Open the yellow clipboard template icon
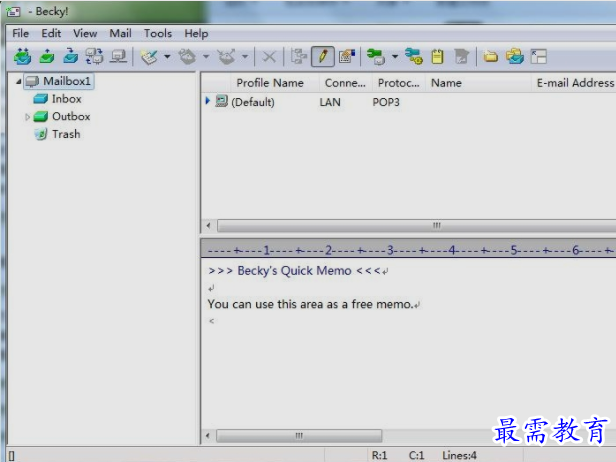Image resolution: width=616 pixels, height=462 pixels. 437,57
